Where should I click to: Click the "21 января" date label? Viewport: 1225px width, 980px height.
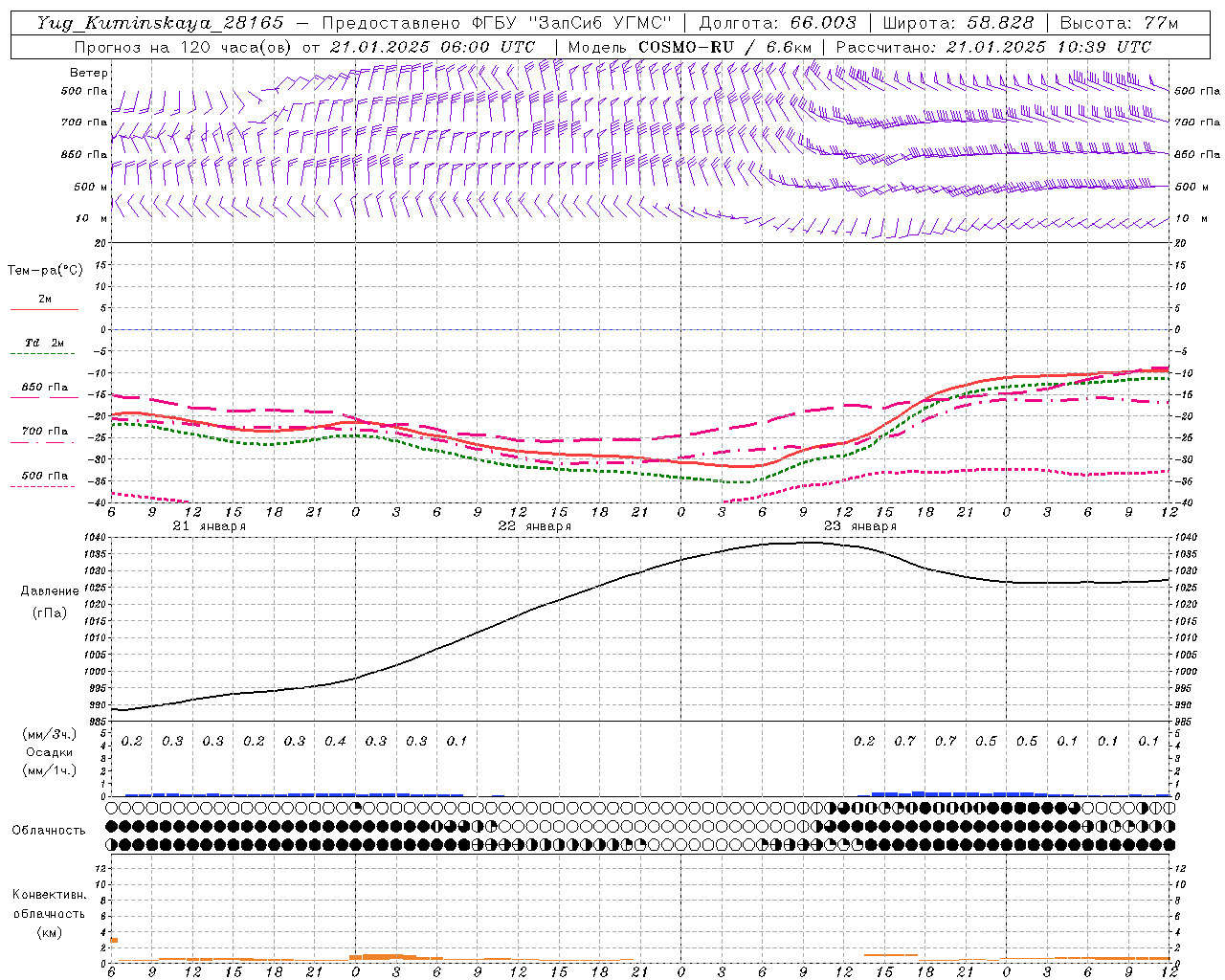click(209, 526)
